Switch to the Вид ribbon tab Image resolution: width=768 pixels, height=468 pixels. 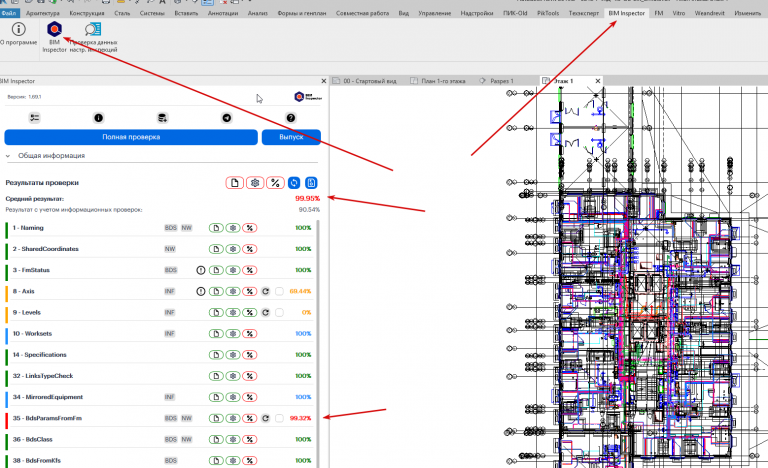pos(404,13)
